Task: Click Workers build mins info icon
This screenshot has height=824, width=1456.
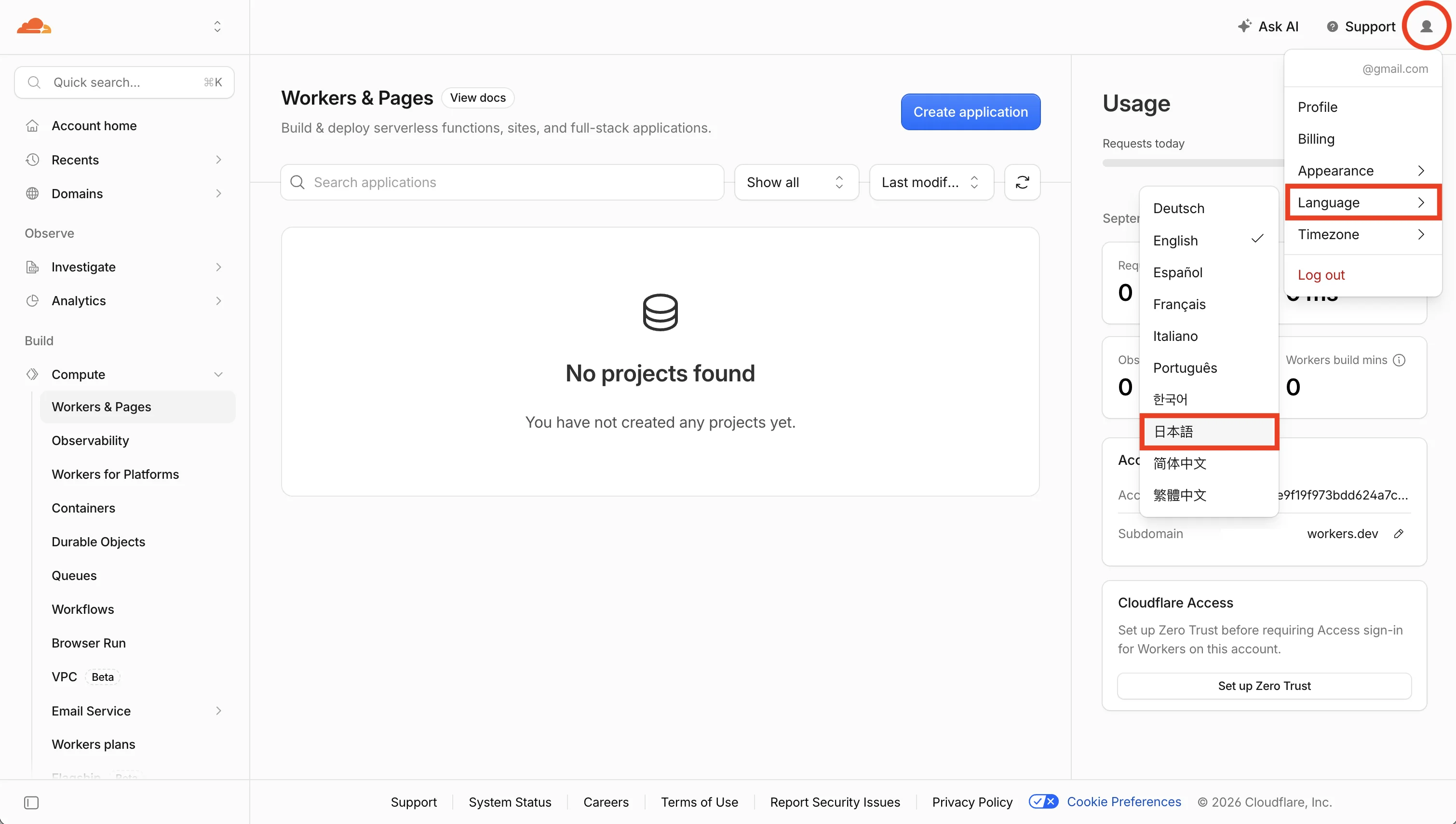Action: coord(1399,360)
